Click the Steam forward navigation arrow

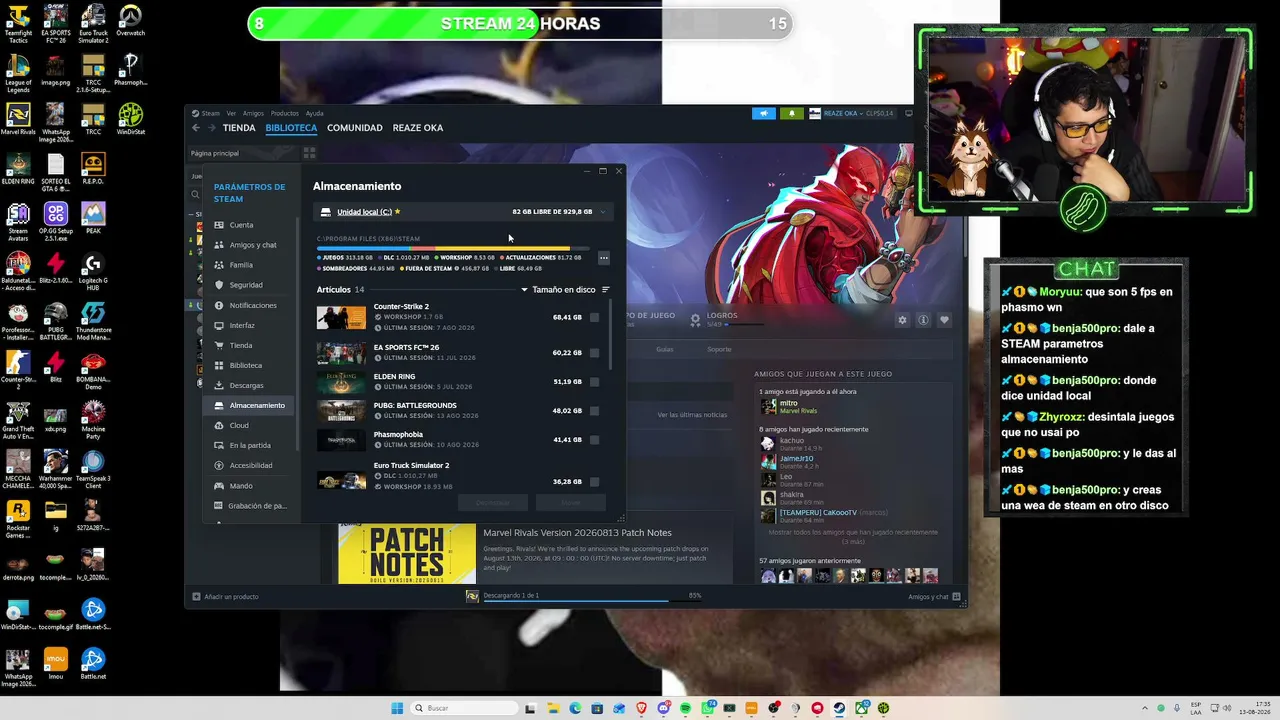(210, 128)
